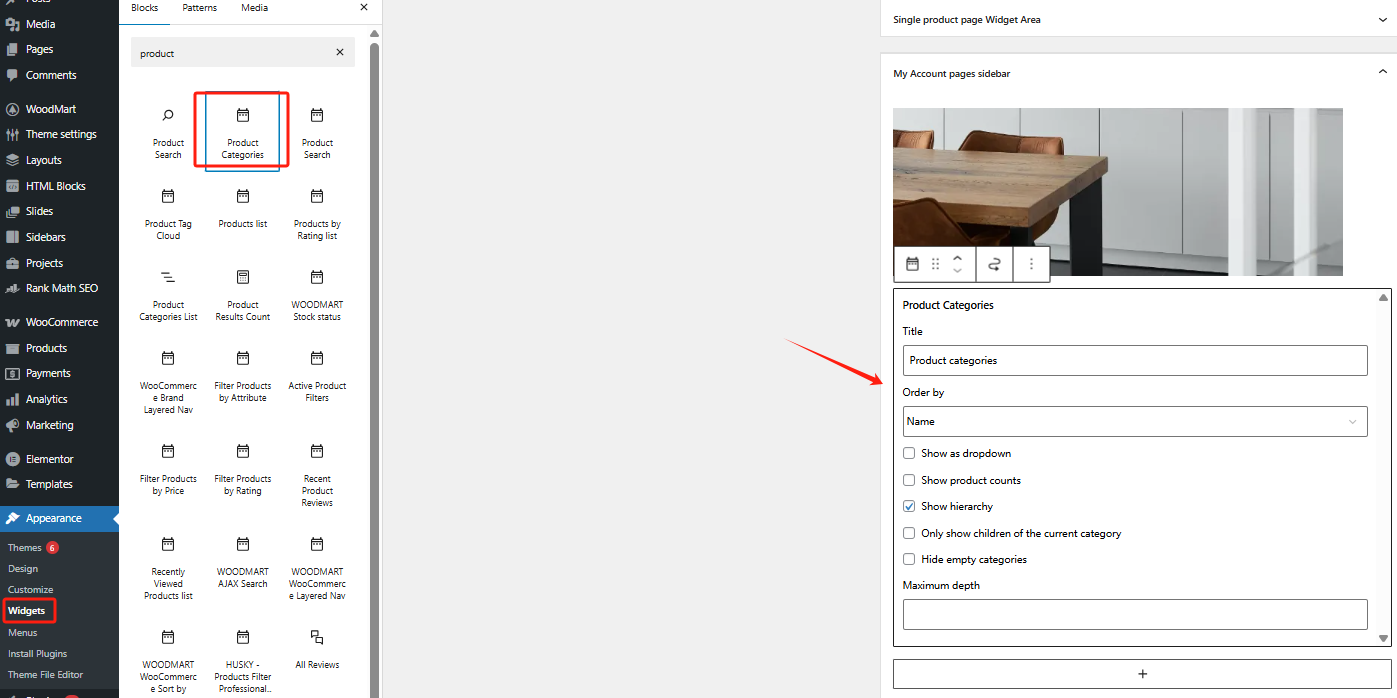Open the Elementor admin menu
The width and height of the screenshot is (1397, 698).
(x=59, y=459)
